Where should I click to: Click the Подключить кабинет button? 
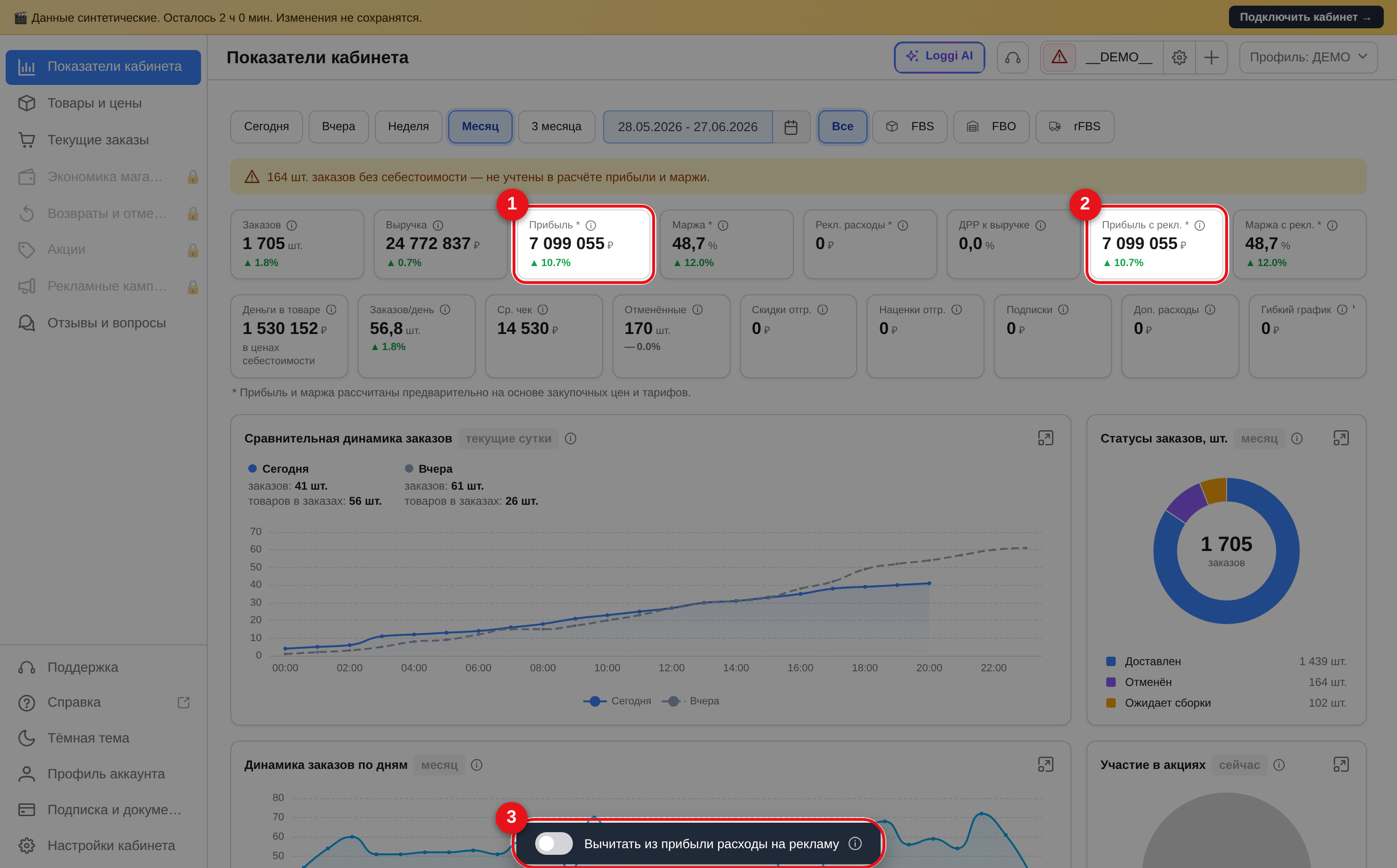click(x=1305, y=17)
